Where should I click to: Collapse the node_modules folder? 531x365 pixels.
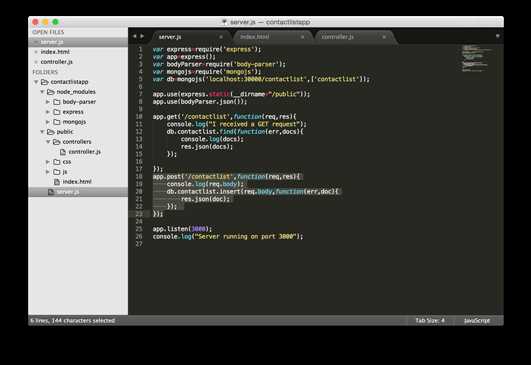coord(42,92)
